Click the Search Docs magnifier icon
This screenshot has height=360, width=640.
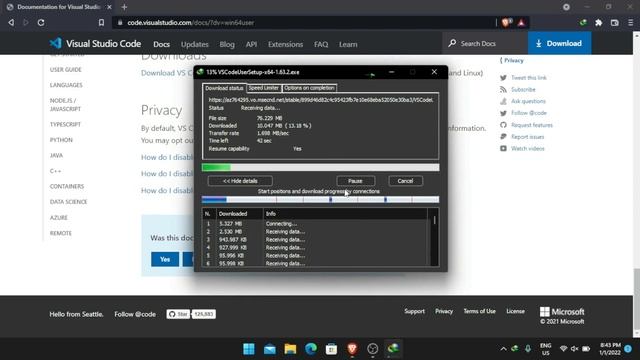(x=452, y=43)
